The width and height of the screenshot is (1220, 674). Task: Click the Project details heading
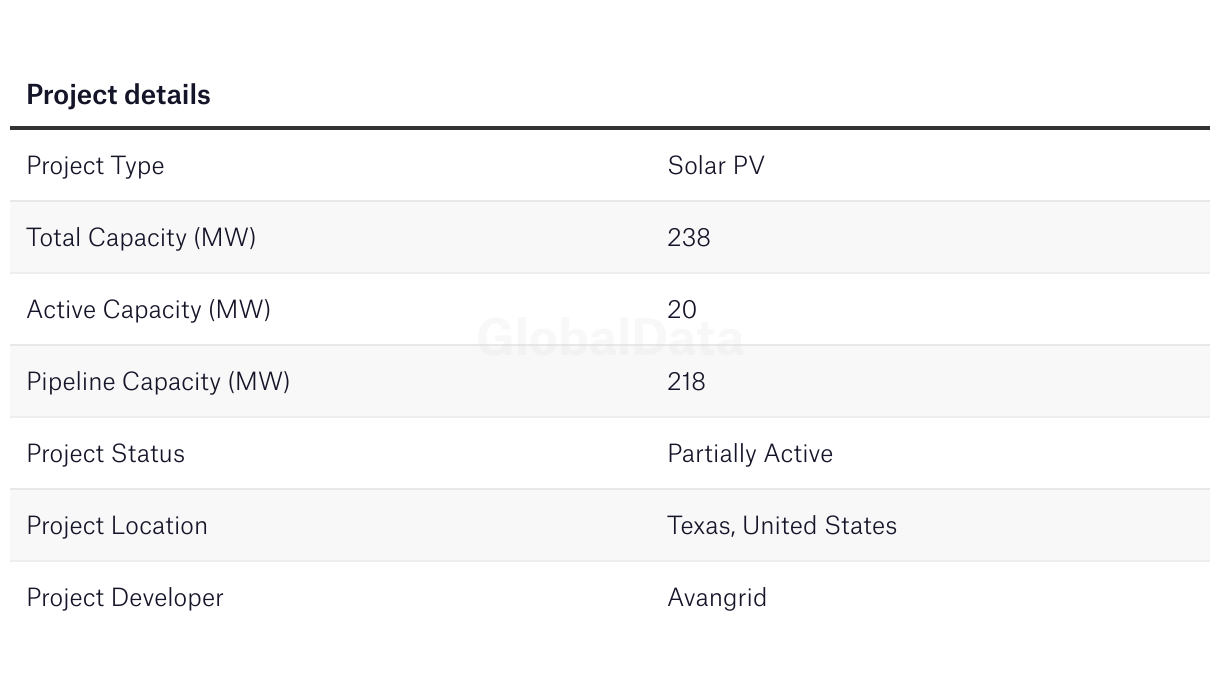click(118, 95)
